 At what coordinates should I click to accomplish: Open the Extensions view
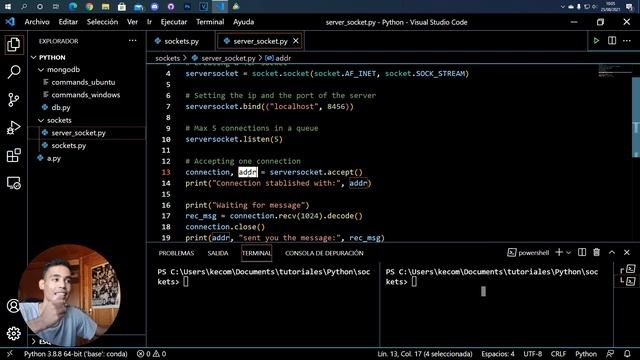click(13, 155)
